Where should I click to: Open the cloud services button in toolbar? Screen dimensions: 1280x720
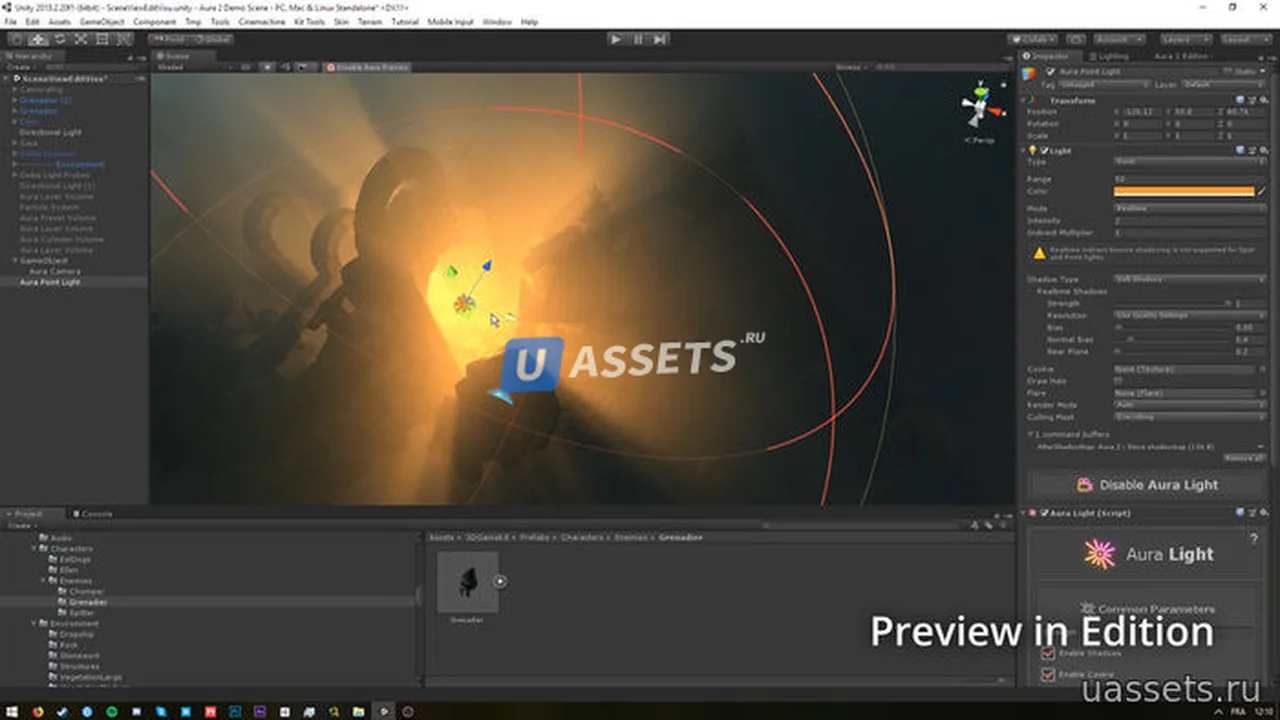click(x=1076, y=39)
